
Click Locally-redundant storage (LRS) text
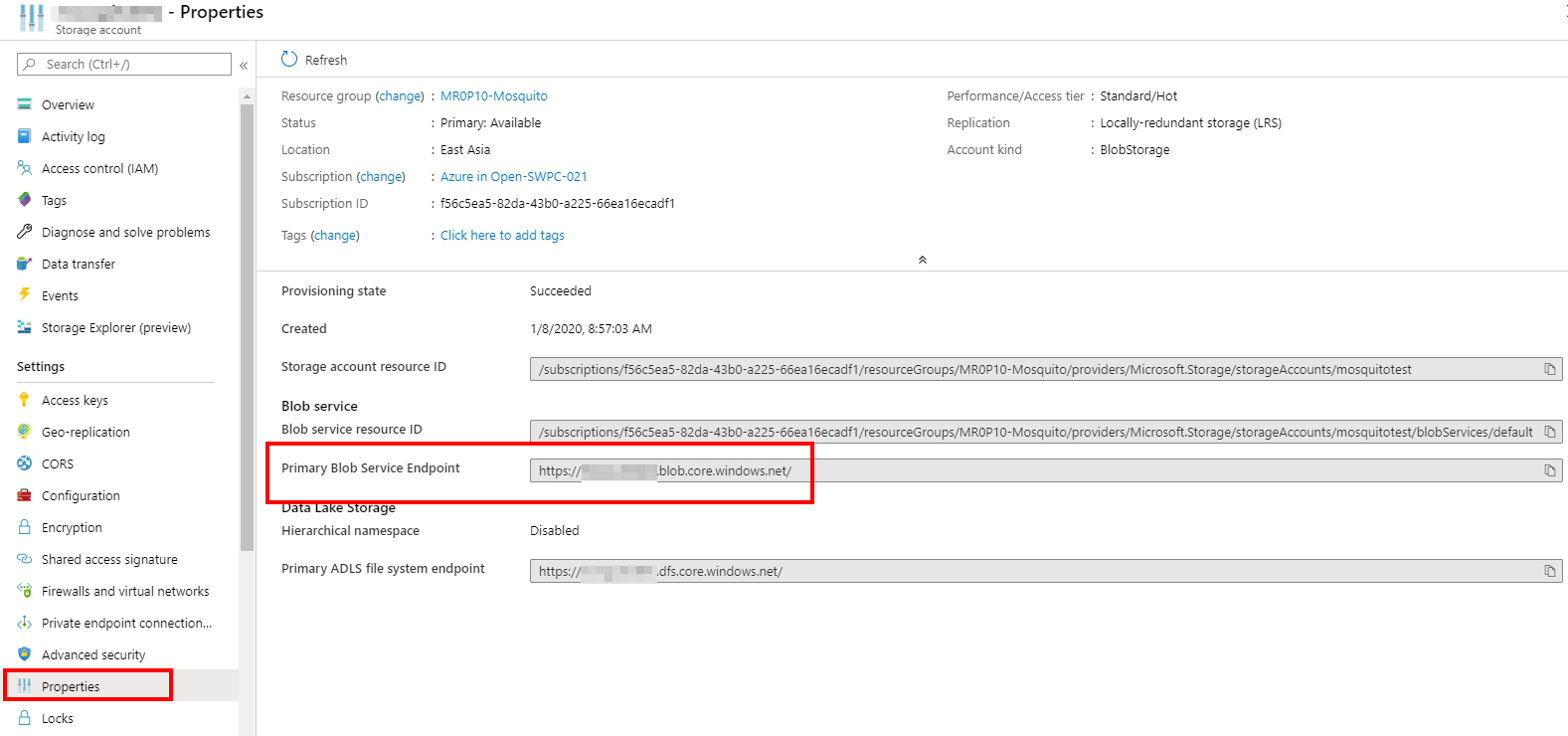click(1190, 123)
